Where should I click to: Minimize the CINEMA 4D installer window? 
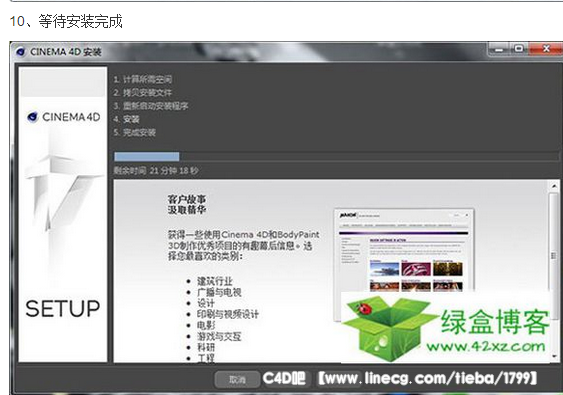499,49
